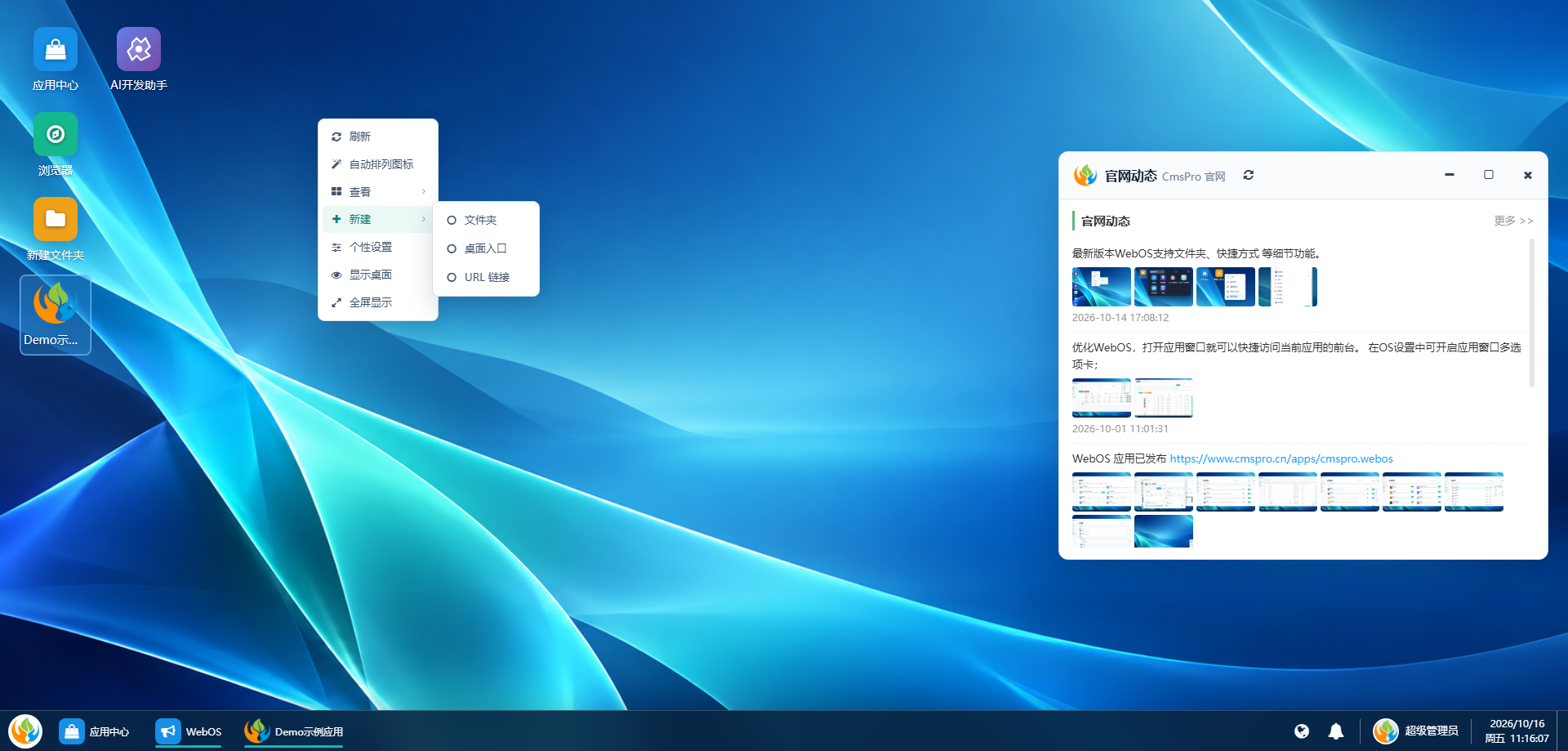The image size is (1568, 751).
Task: Open first thumbnail under 2026-10-14 news post
Action: pyautogui.click(x=1102, y=287)
